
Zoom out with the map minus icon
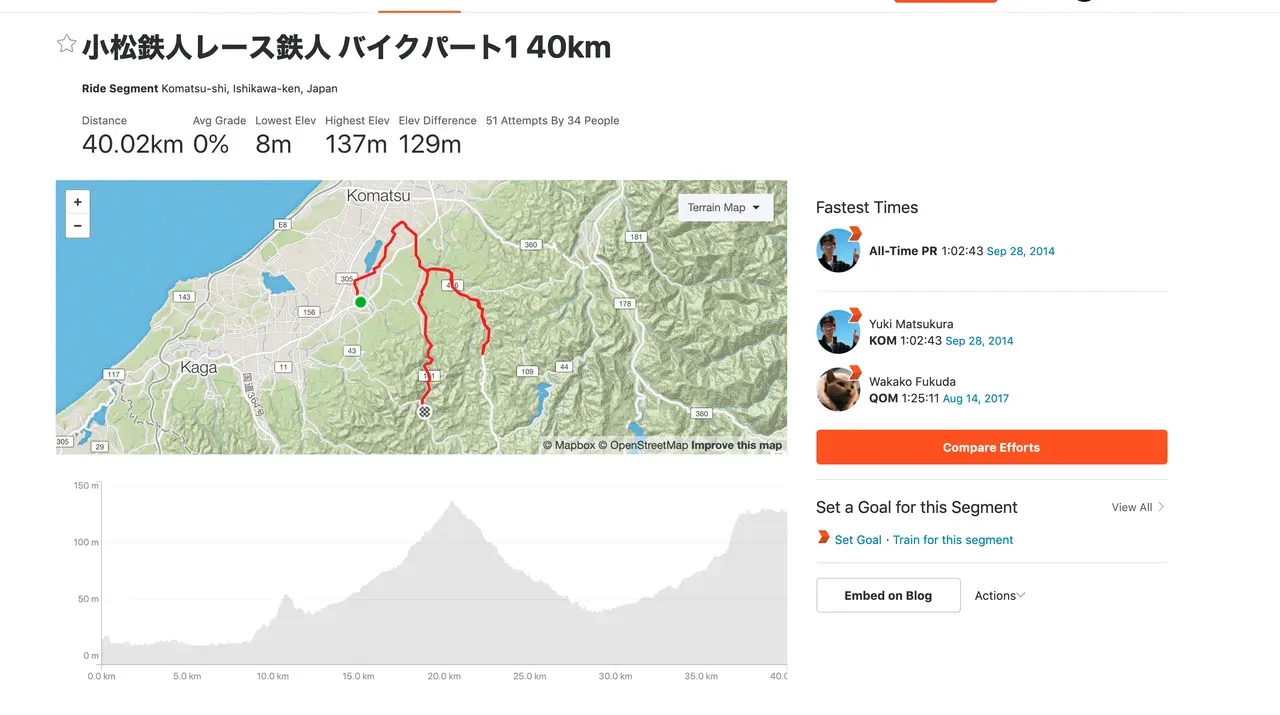coord(77,225)
